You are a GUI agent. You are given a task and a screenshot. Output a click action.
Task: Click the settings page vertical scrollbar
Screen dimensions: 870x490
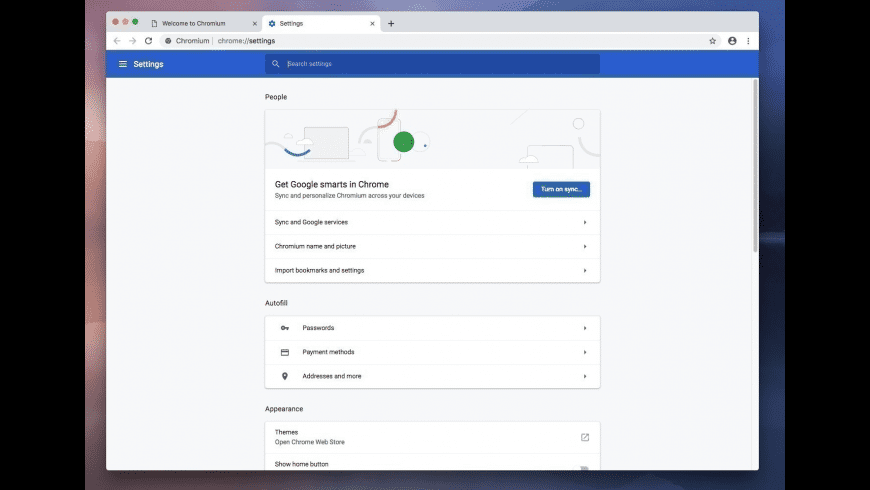[x=755, y=165]
